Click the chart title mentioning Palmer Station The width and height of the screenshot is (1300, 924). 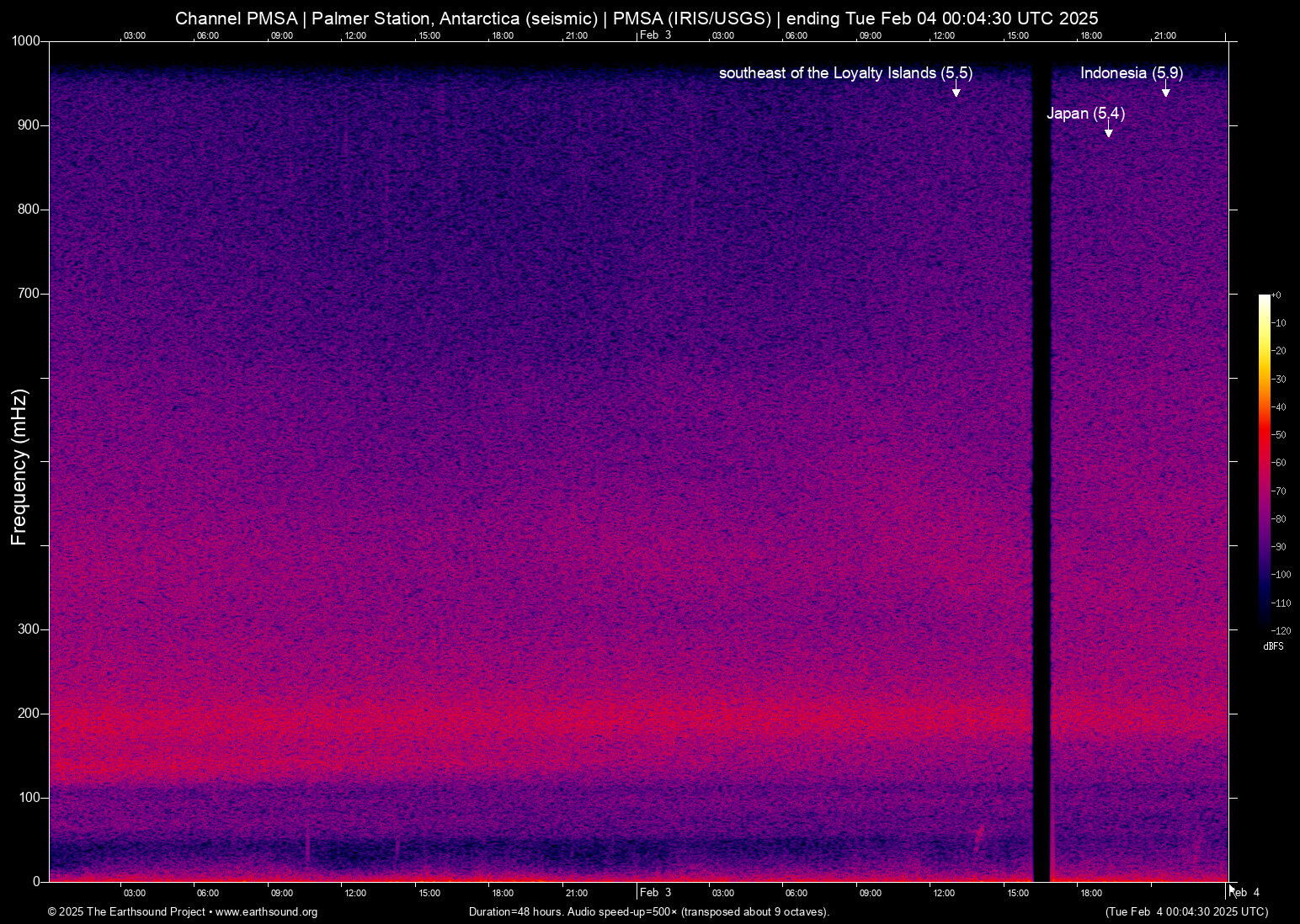pyautogui.click(x=637, y=19)
